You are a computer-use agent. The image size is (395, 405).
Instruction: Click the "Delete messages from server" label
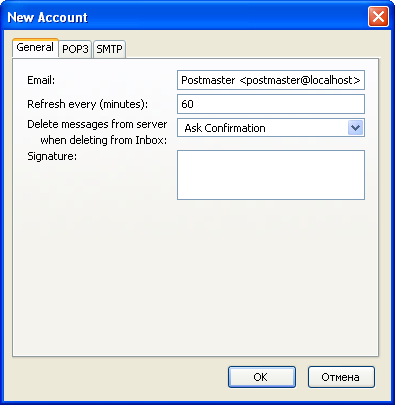[x=97, y=124]
